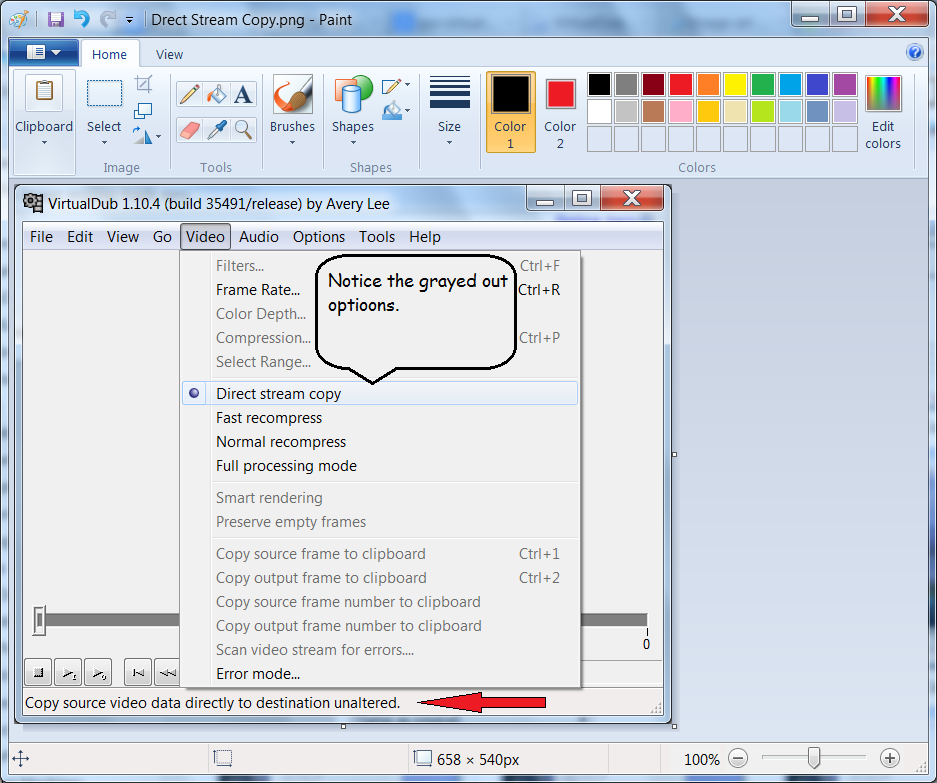Open the VirtualDub Go menu
Image resolution: width=937 pixels, height=783 pixels.
(163, 237)
